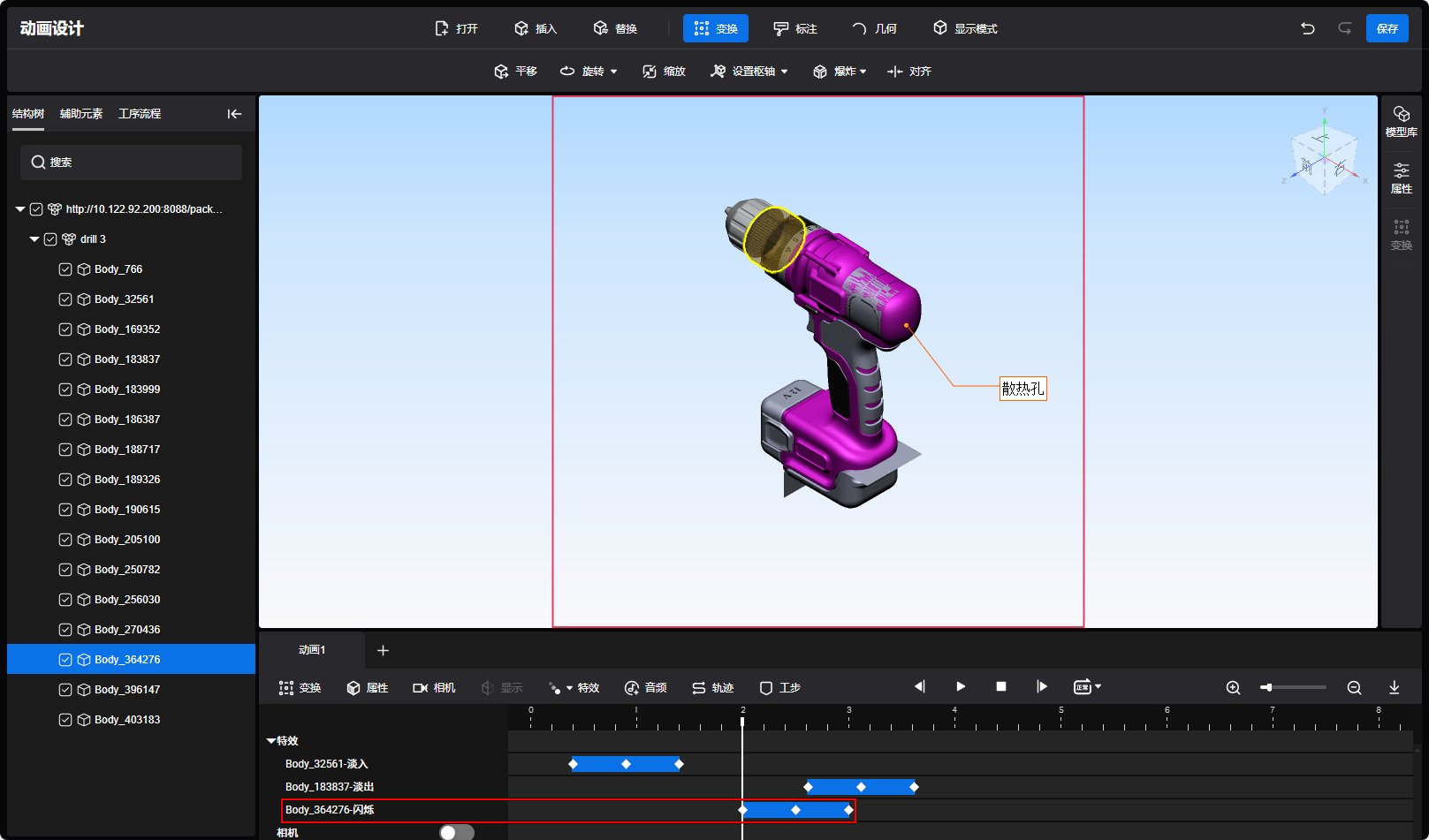The width and height of the screenshot is (1429, 840).
Task: Click the undo arrow icon
Action: click(1307, 28)
